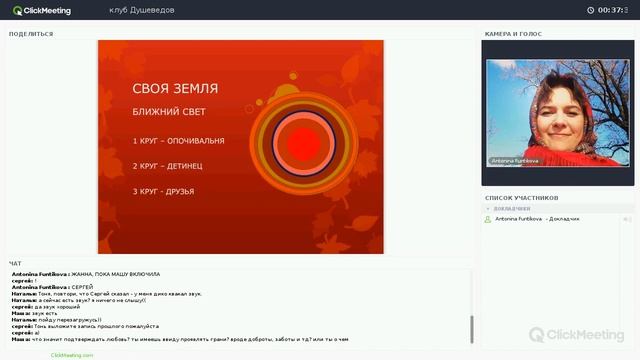The width and height of the screenshot is (640, 360).
Task: Click the 'ЧАТ' panel heading
Action: click(x=15, y=263)
